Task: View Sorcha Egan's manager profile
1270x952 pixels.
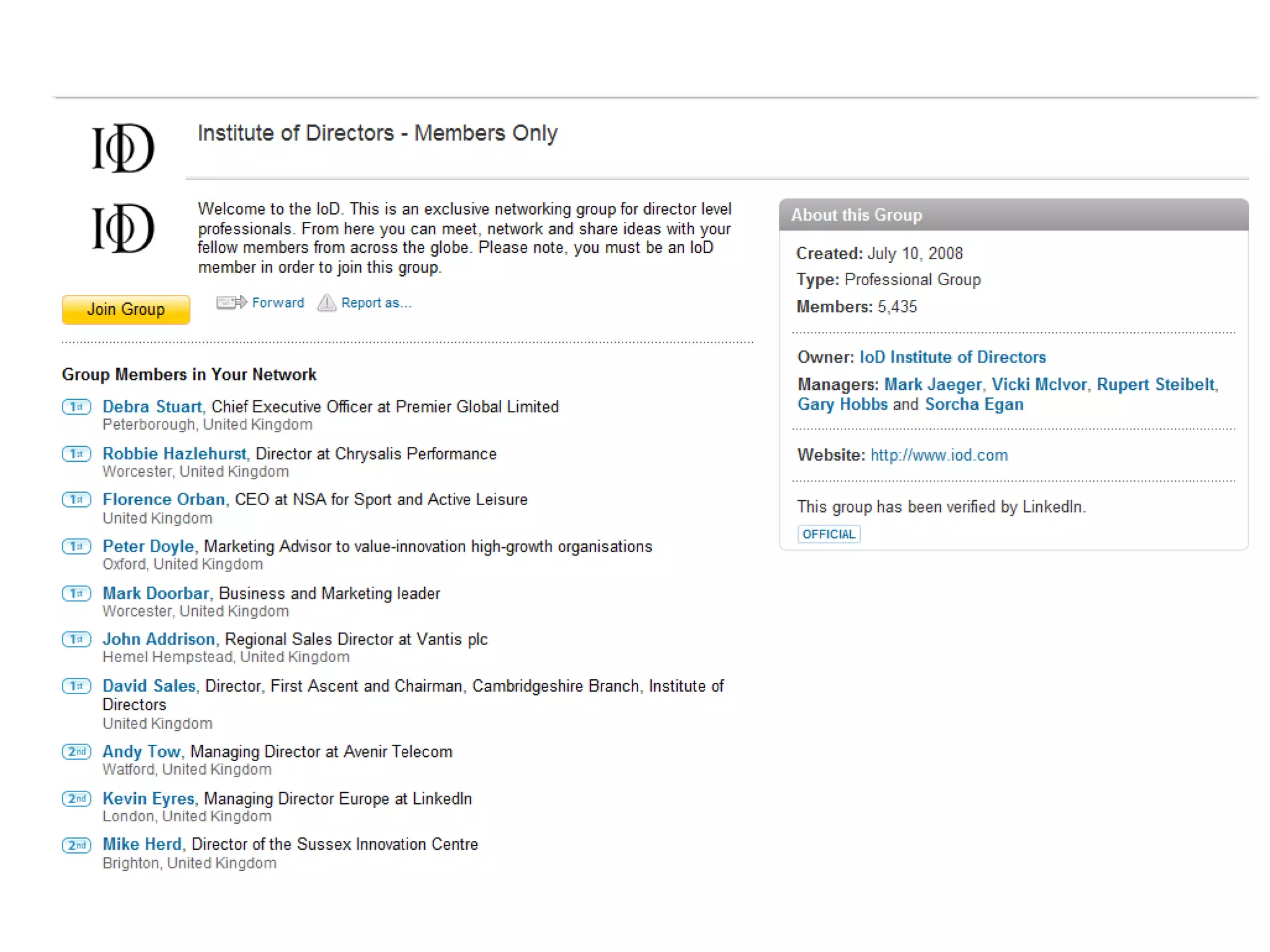Action: click(974, 404)
